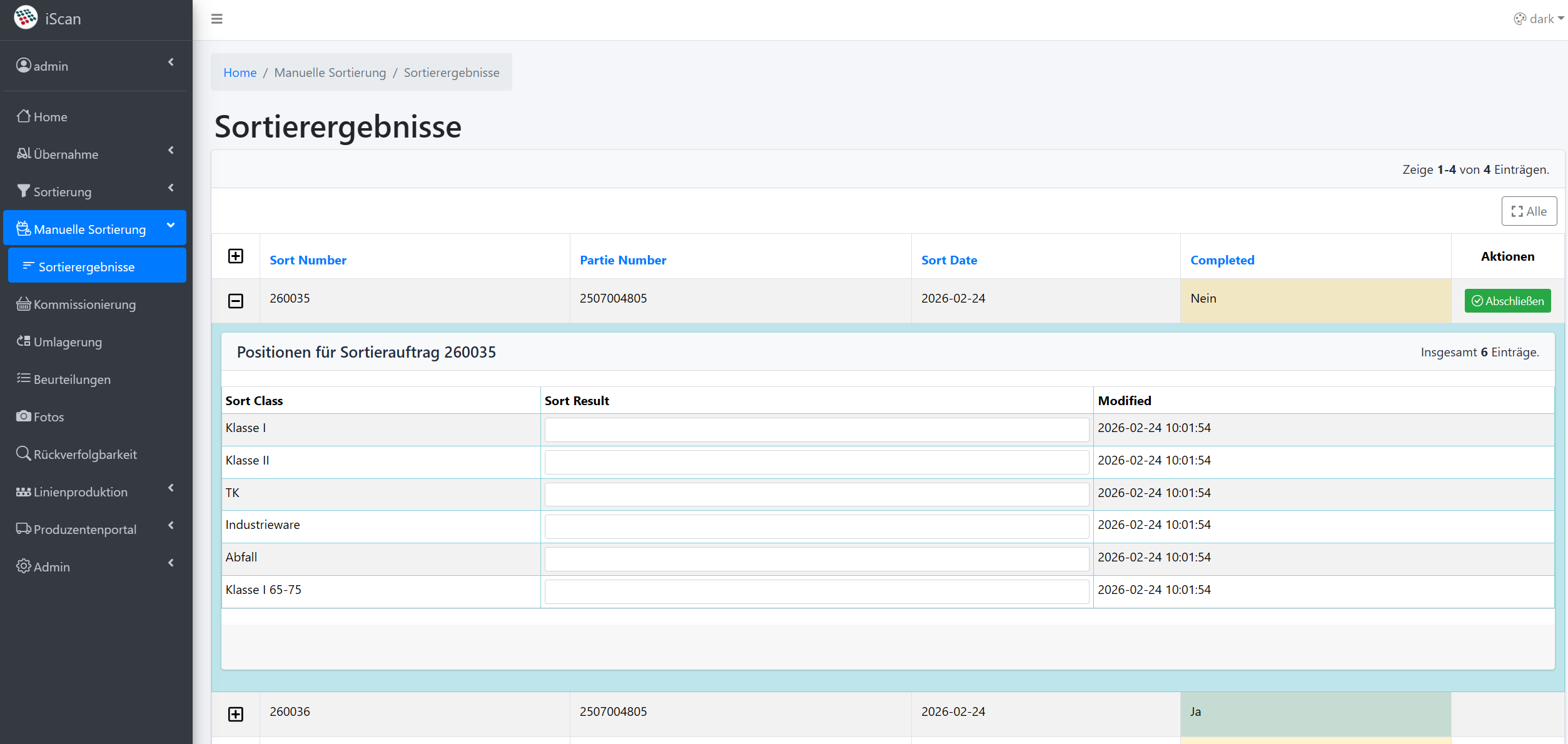This screenshot has height=744, width=1568.
Task: Go to Home via the house icon
Action: tap(23, 116)
